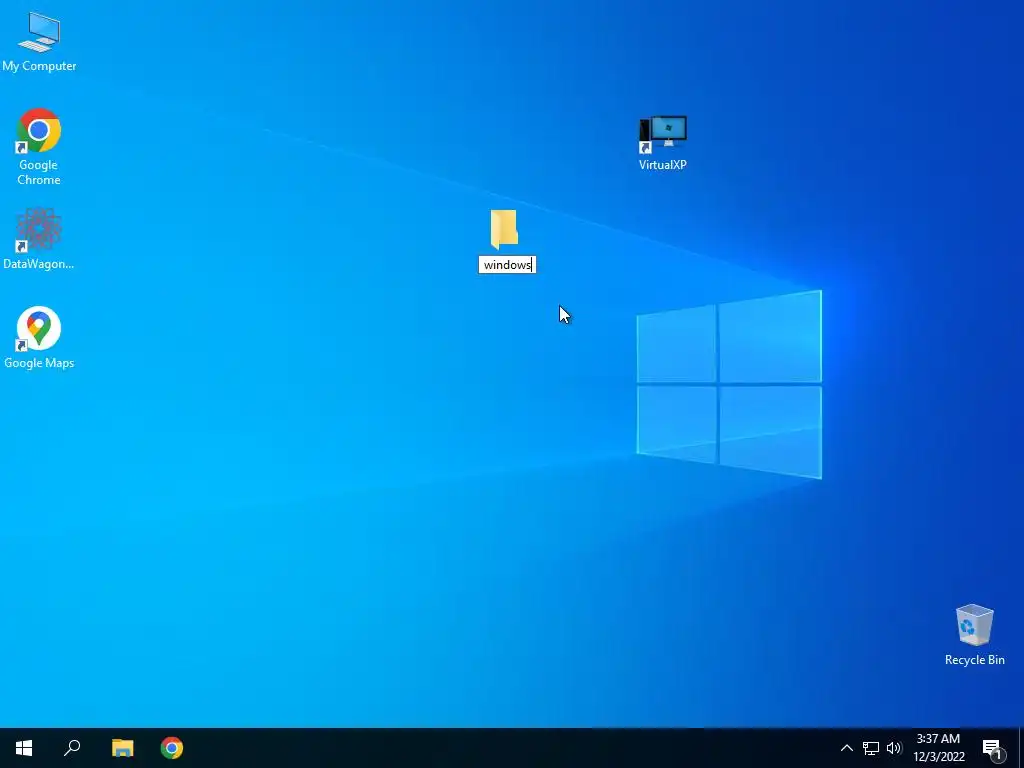
Task: Launch Chrome from the taskbar
Action: click(172, 748)
